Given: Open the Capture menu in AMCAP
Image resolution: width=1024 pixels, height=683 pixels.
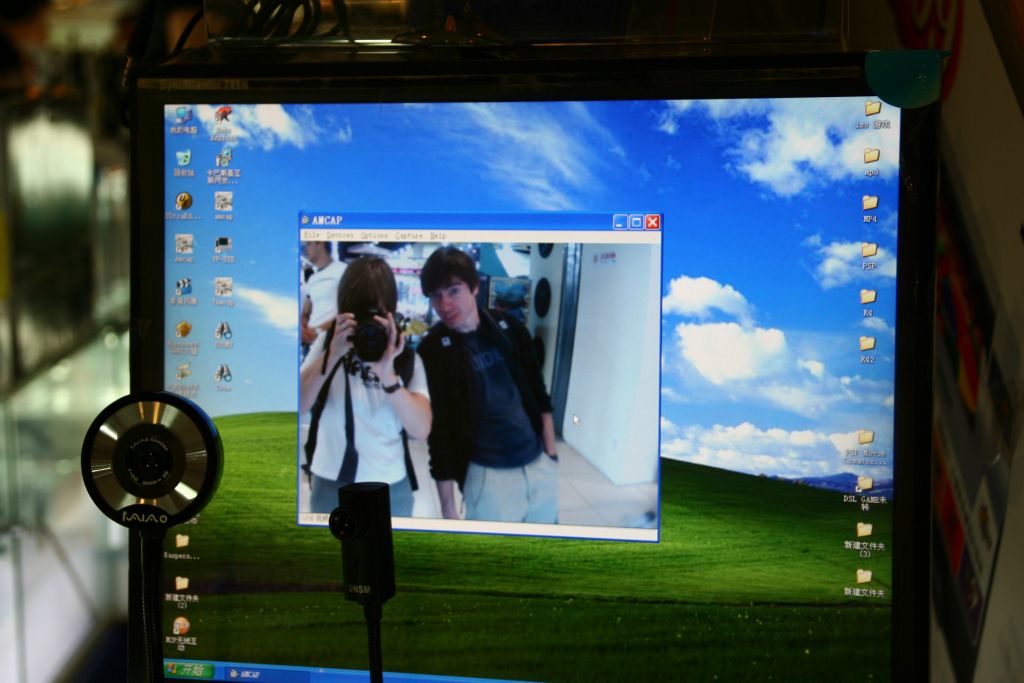Looking at the screenshot, I should pyautogui.click(x=409, y=236).
